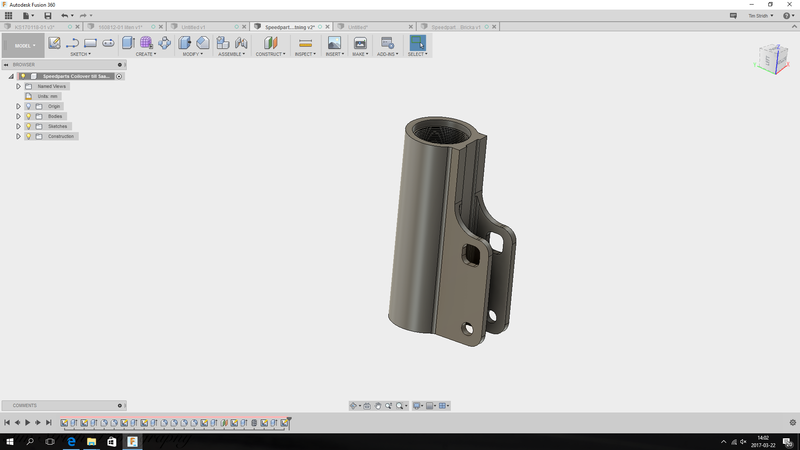
Task: Toggle Bodies folder visibility lightbulb
Action: [x=28, y=116]
